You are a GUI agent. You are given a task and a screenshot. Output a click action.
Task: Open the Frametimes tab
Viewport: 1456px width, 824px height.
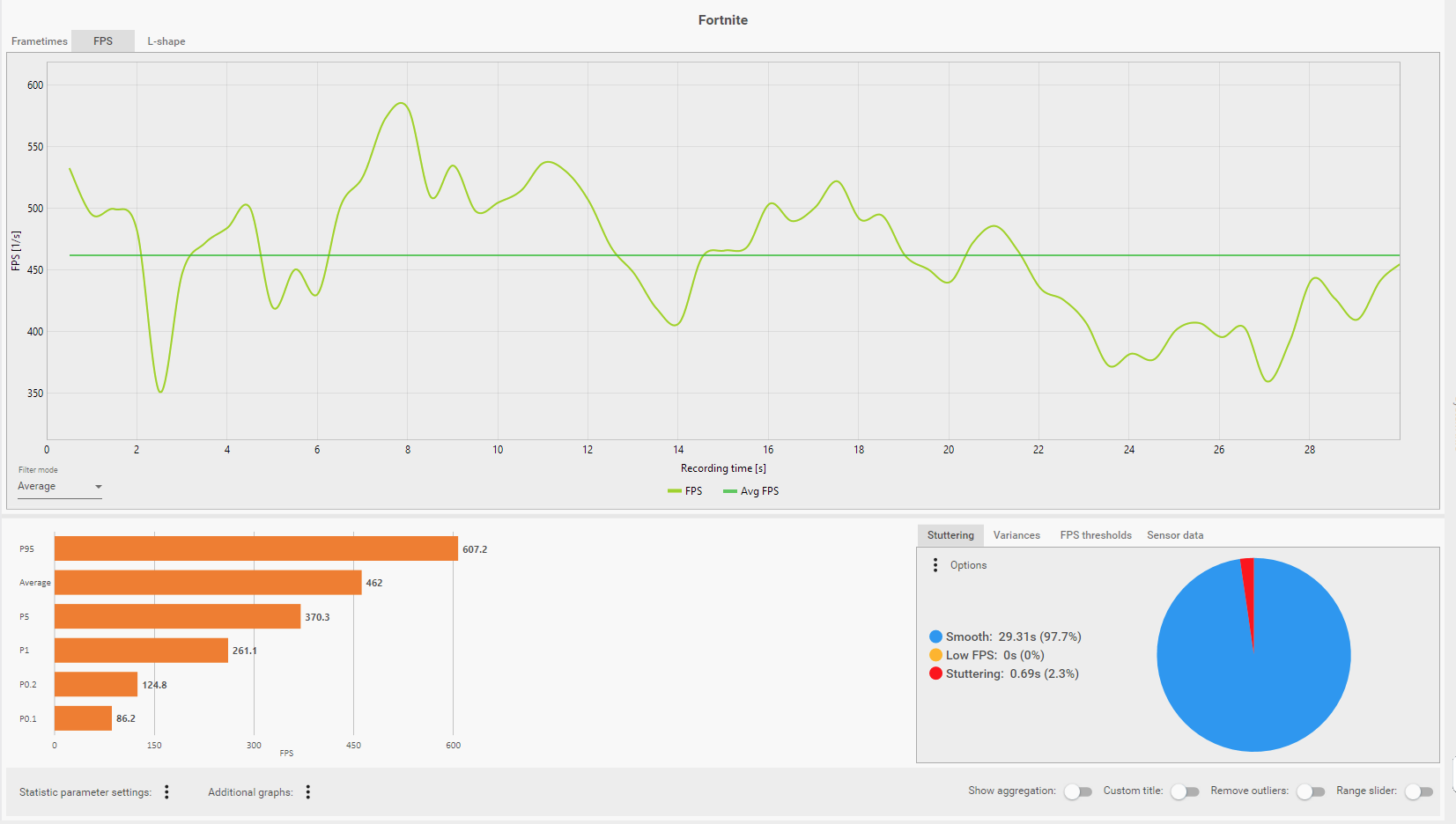pyautogui.click(x=40, y=41)
